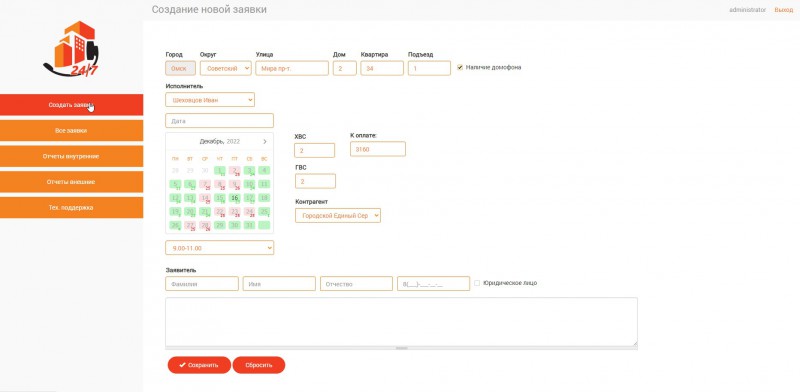Focus the Город field
This screenshot has width=800, height=392.
[x=180, y=68]
